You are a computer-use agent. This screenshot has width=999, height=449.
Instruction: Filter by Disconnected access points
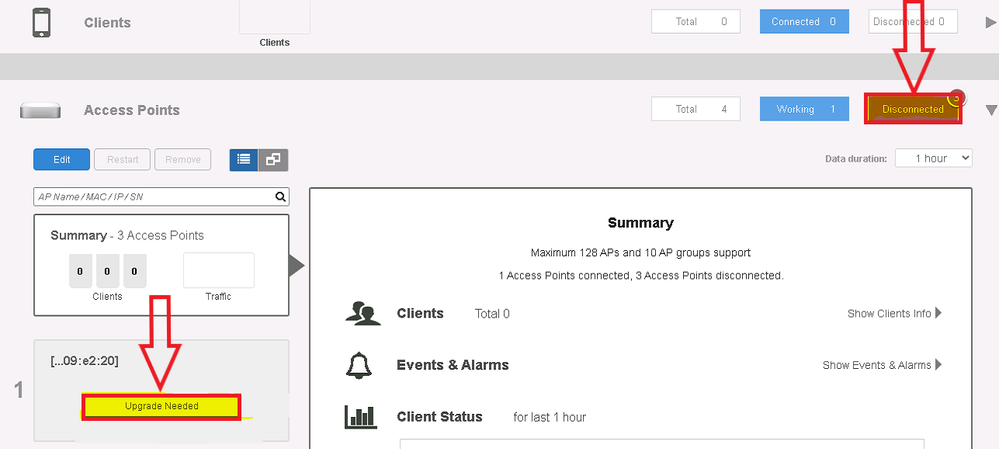click(x=912, y=109)
